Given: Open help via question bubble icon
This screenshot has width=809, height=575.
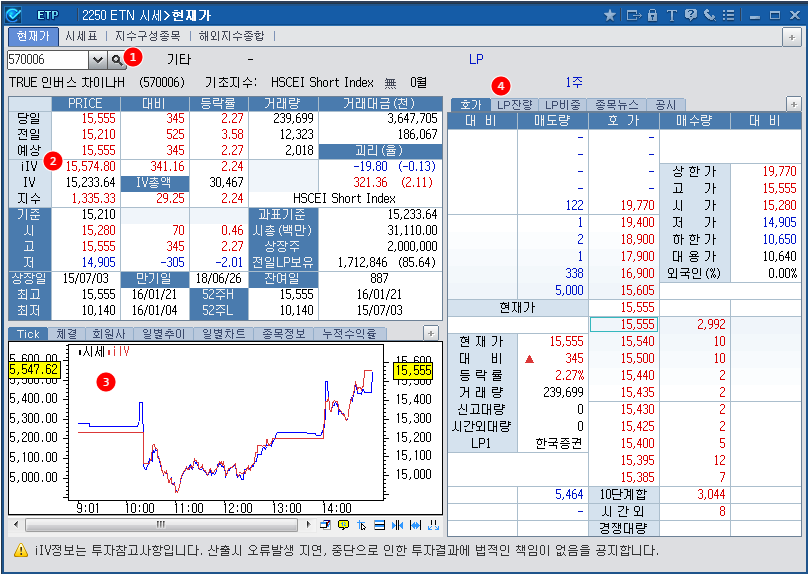Looking at the screenshot, I should coord(691,15).
